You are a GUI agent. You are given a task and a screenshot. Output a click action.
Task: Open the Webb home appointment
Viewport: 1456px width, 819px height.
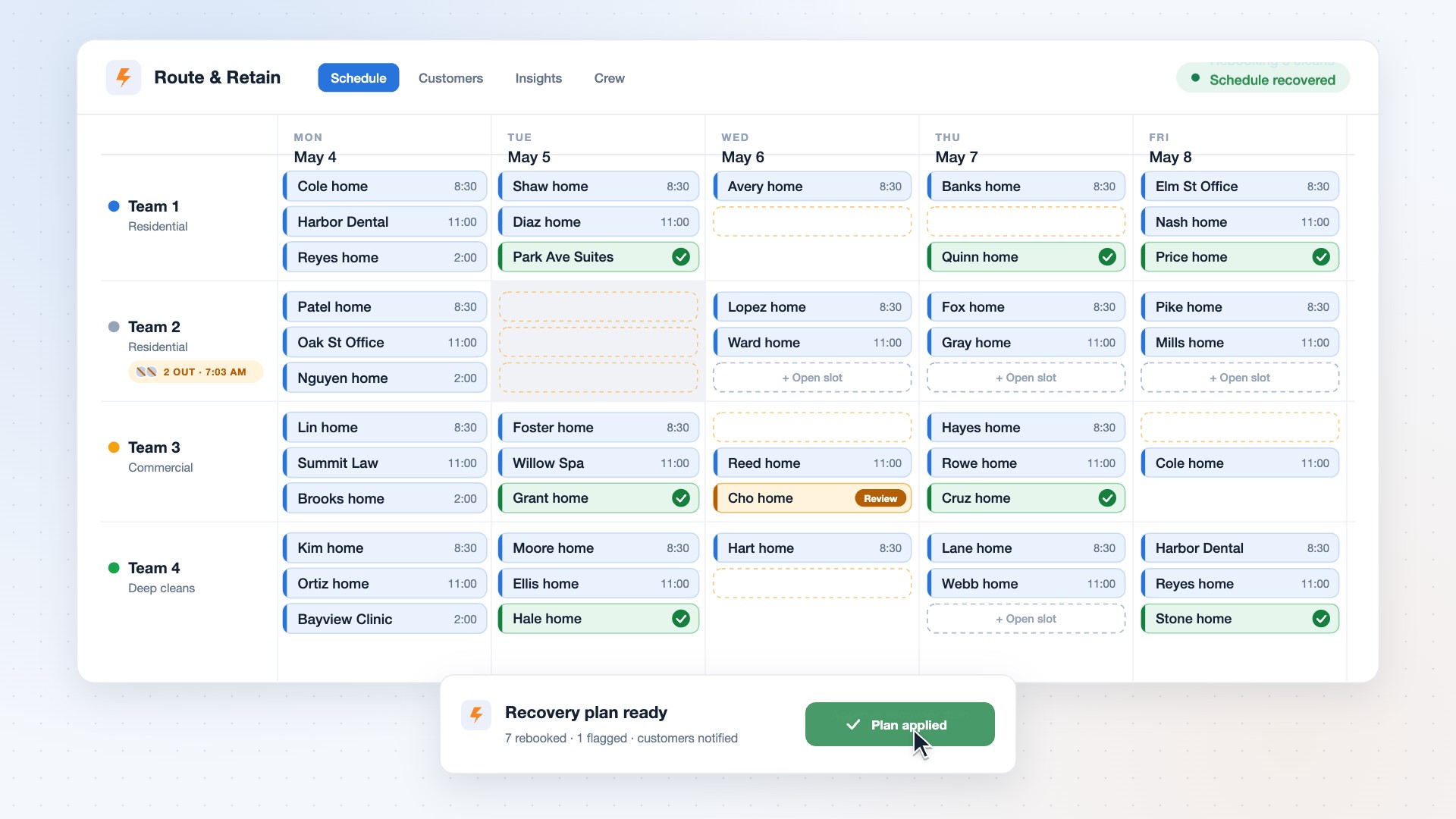pyautogui.click(x=1025, y=584)
